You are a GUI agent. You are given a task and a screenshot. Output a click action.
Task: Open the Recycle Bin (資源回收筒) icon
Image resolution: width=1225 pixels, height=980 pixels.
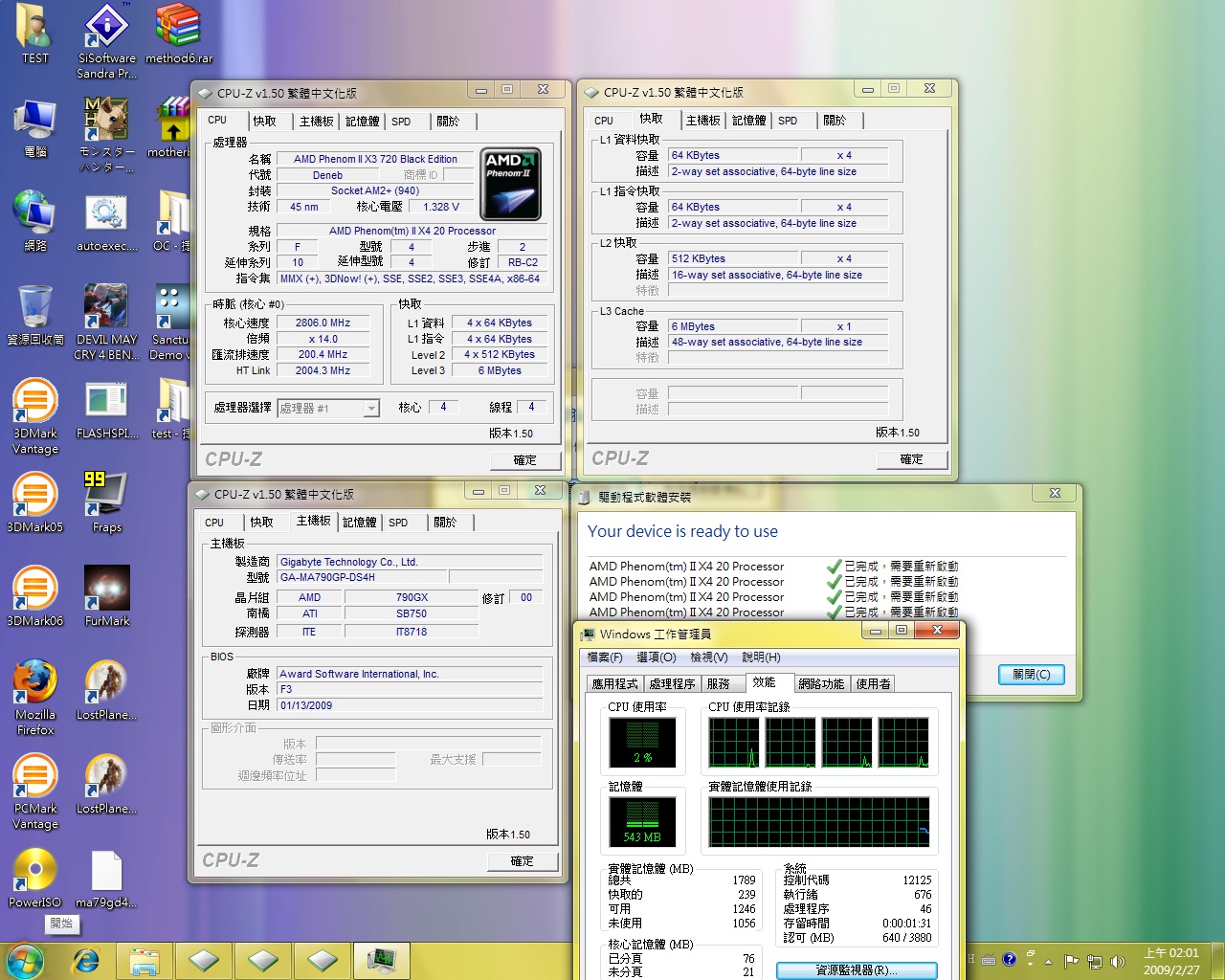pos(35,314)
